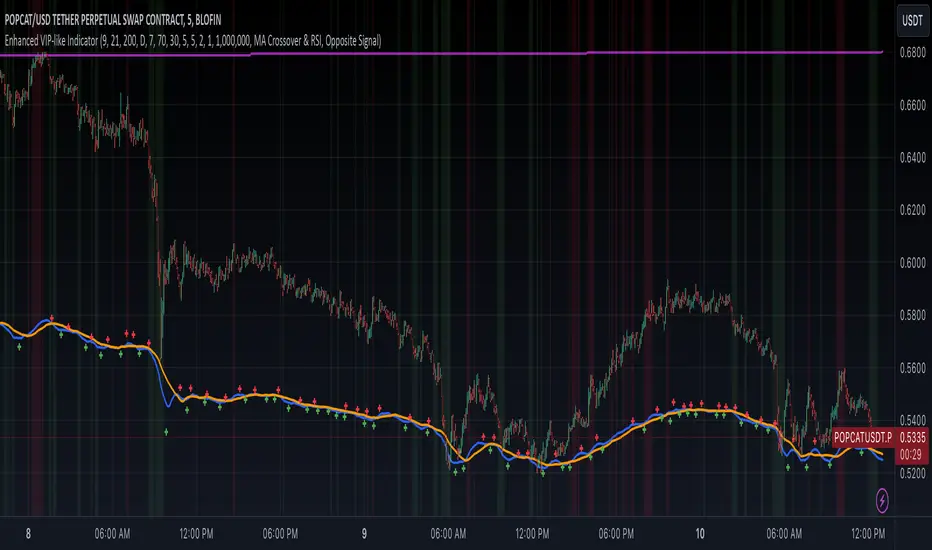Screen dimensions: 932x550
Task: Click the 0.5200 price axis label
Action: click(912, 473)
